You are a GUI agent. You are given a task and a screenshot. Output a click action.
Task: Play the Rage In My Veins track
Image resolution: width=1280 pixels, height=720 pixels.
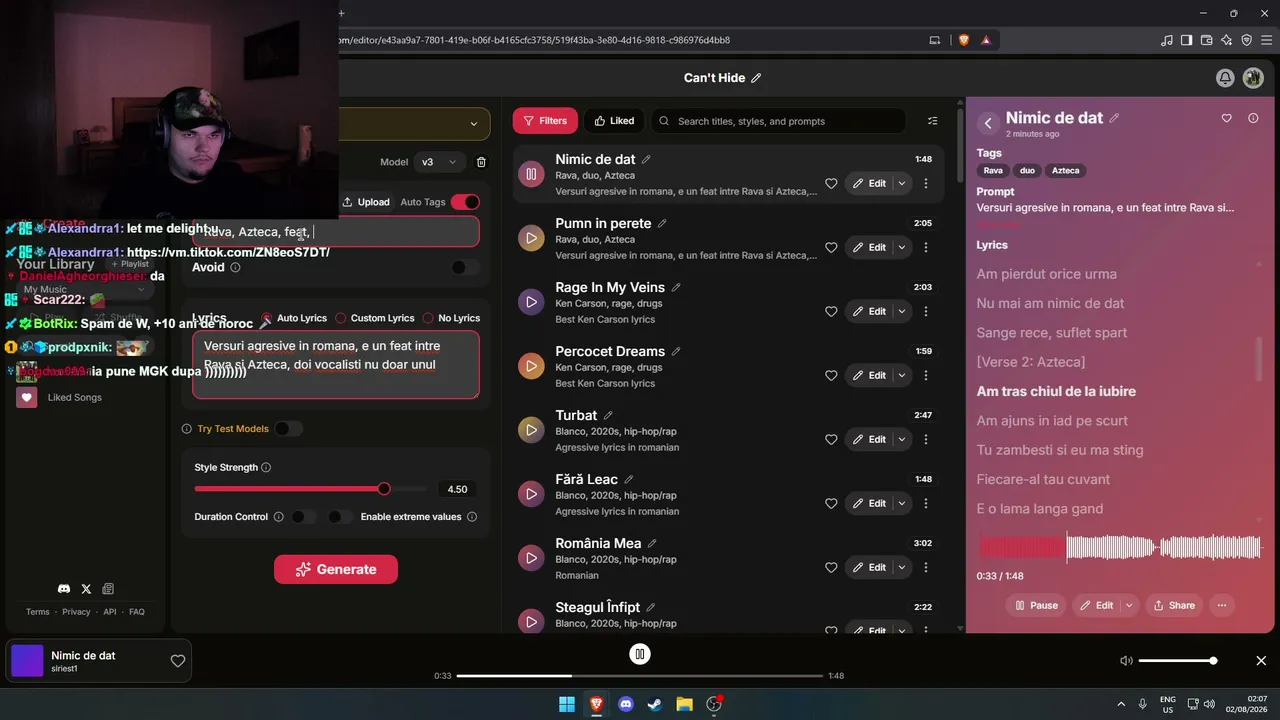pos(531,302)
